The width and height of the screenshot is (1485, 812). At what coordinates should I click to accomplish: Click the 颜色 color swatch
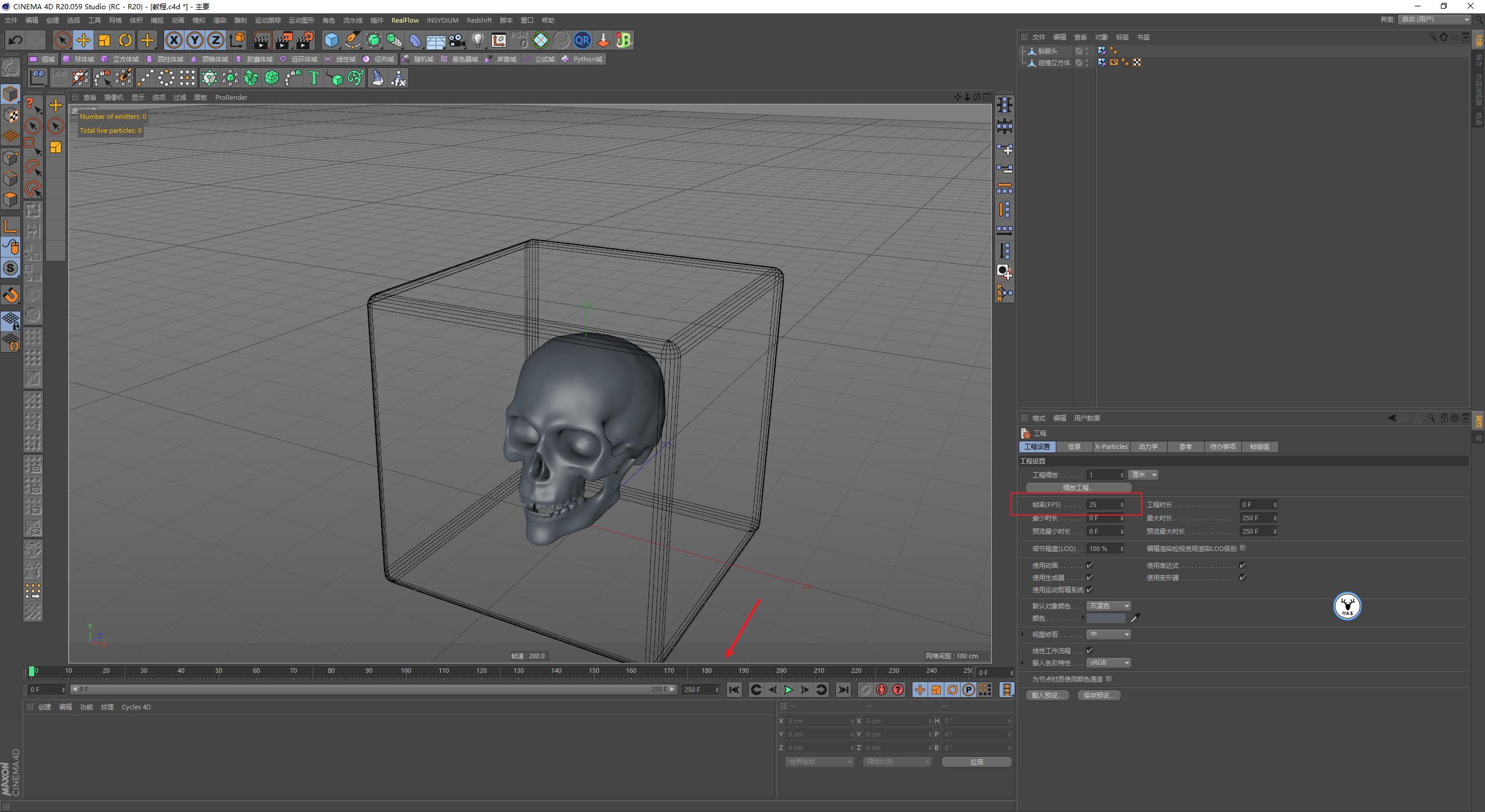pos(1106,618)
